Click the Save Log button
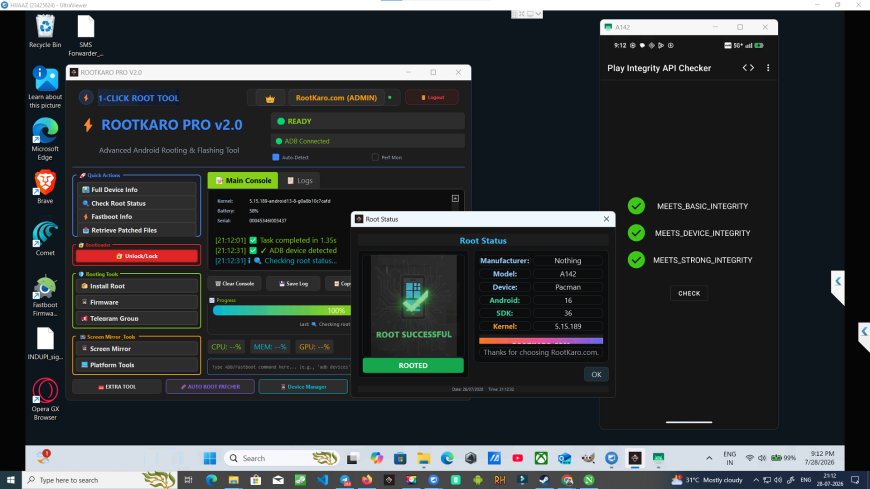 (294, 284)
